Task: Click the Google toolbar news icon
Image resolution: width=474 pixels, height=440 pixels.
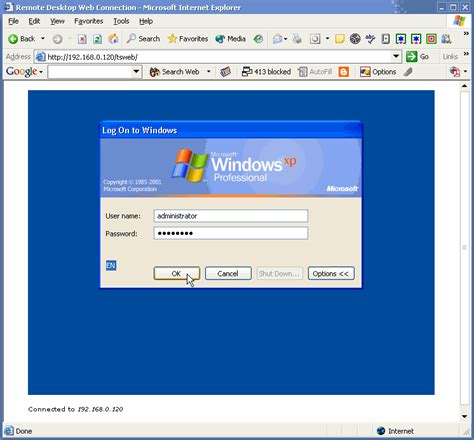Action: coord(226,72)
